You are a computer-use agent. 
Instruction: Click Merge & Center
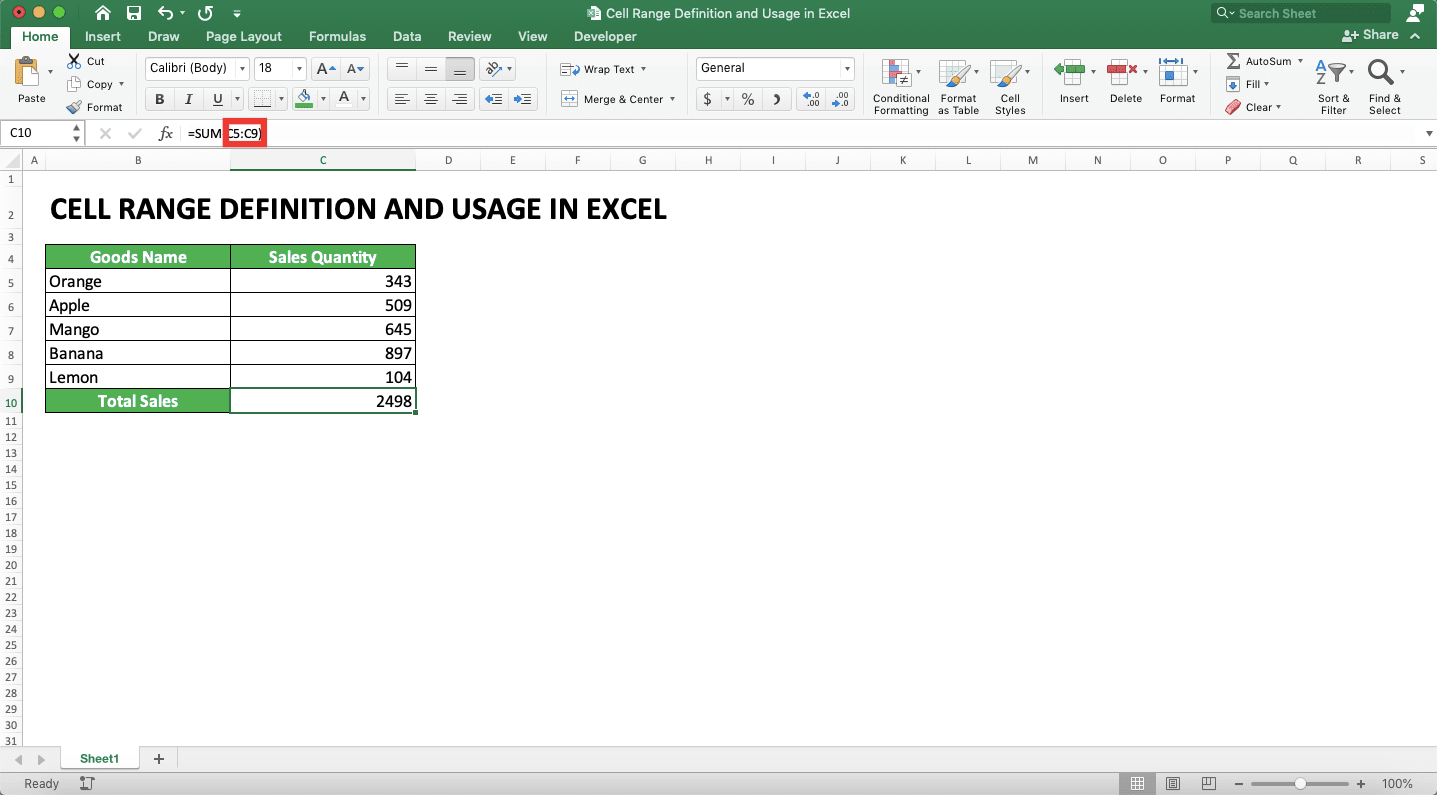612,99
